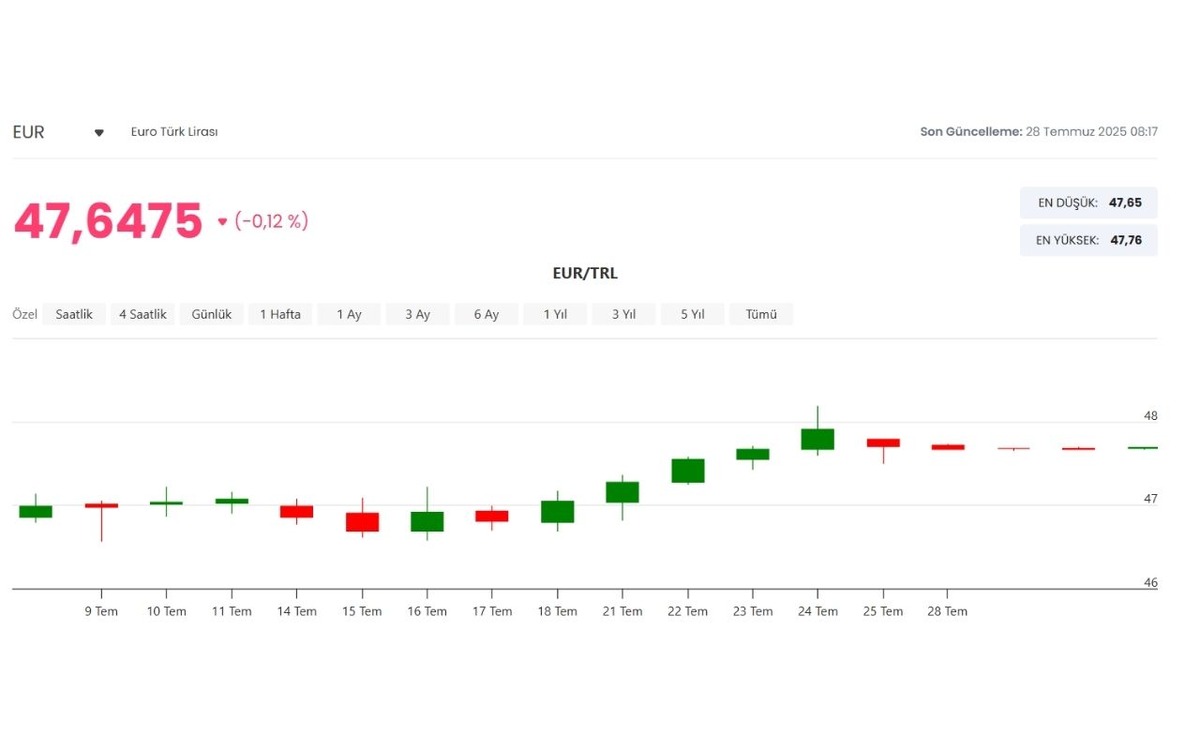Click the 22 Tem green candlestick
This screenshot has width=1200, height=750.
click(688, 471)
